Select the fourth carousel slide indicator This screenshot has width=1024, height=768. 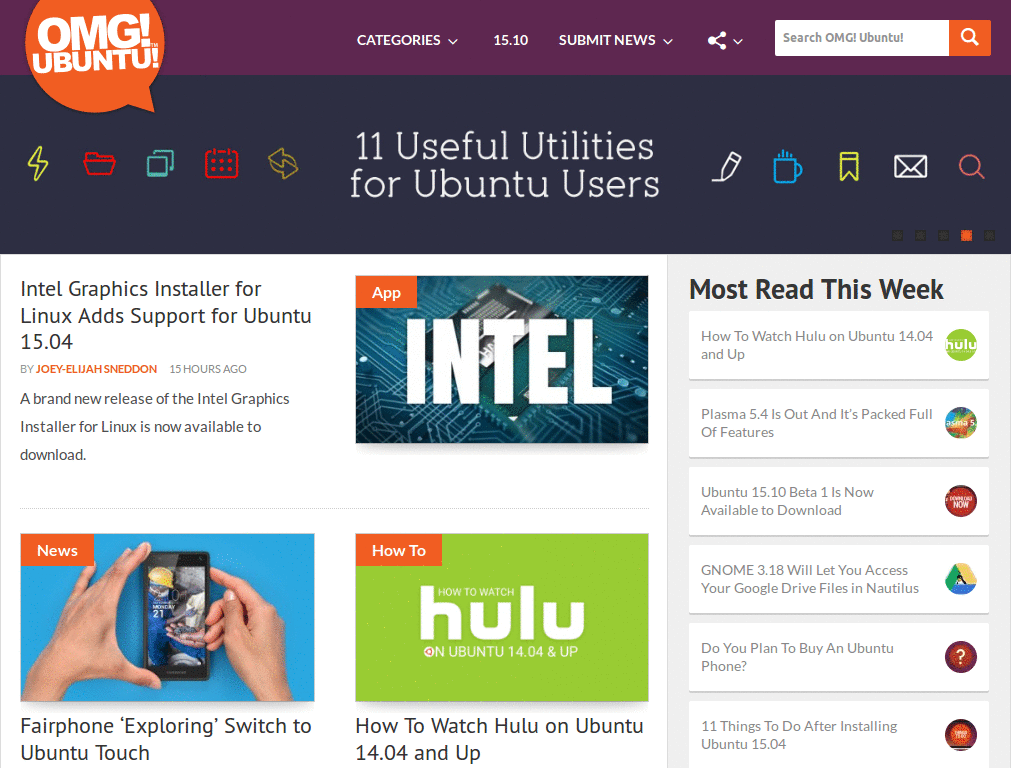click(x=966, y=235)
